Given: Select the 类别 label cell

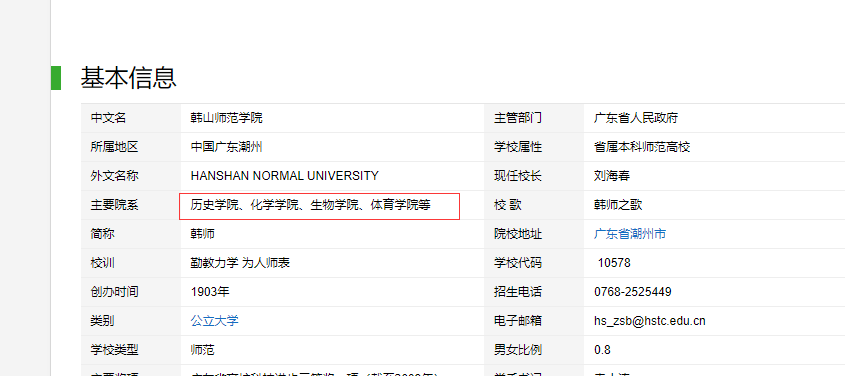Looking at the screenshot, I should [x=131, y=322].
